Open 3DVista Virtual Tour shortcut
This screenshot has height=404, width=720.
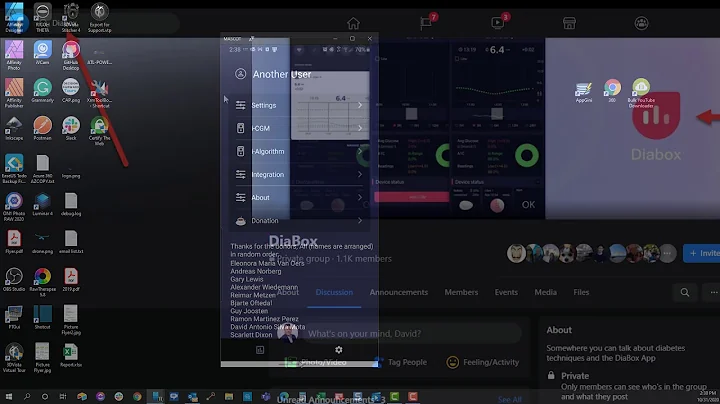pos(14,358)
